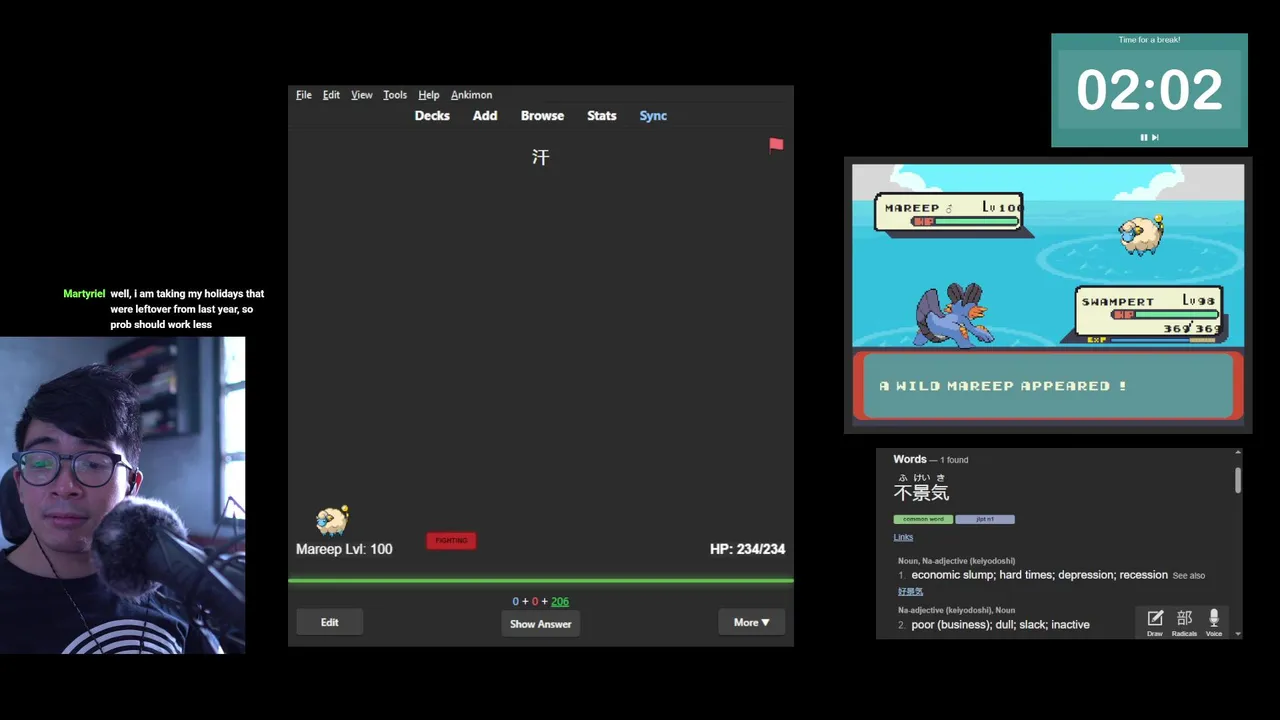This screenshot has width=1280, height=720.
Task: Click the kanji 汗 on the card
Action: coord(541,157)
